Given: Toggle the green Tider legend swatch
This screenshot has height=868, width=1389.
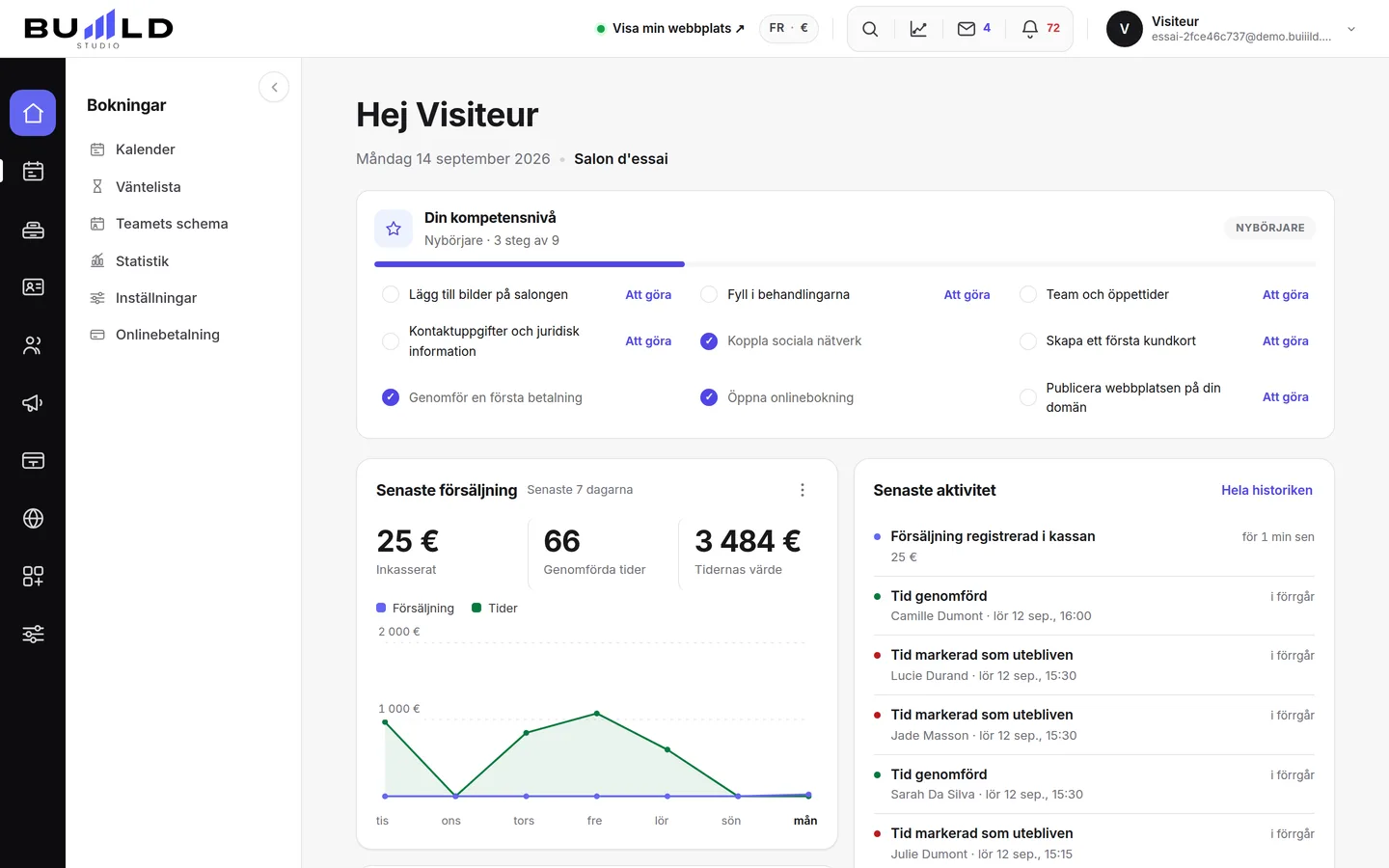Looking at the screenshot, I should [477, 608].
